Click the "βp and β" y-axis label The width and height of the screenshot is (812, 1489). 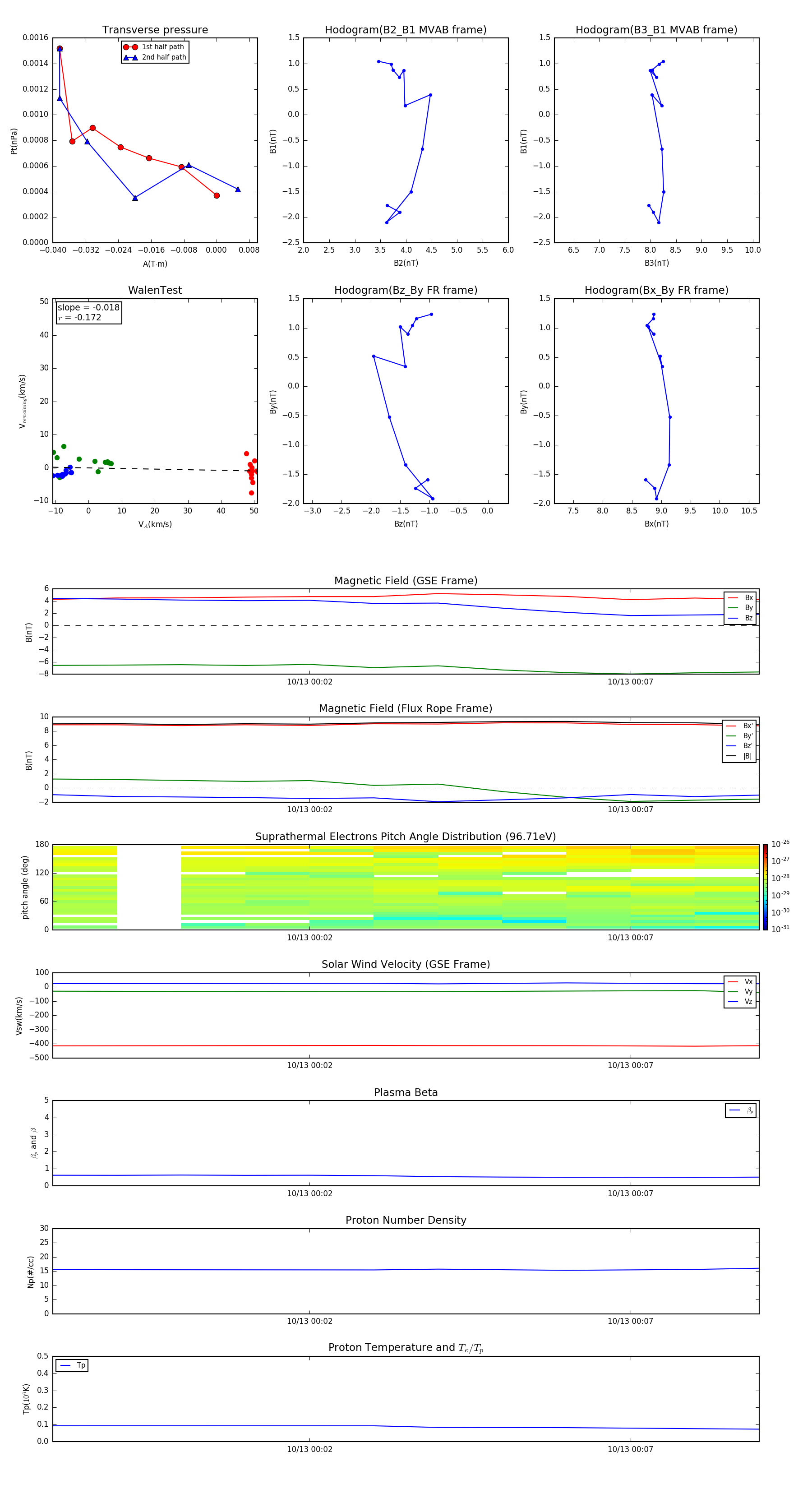tap(33, 1143)
